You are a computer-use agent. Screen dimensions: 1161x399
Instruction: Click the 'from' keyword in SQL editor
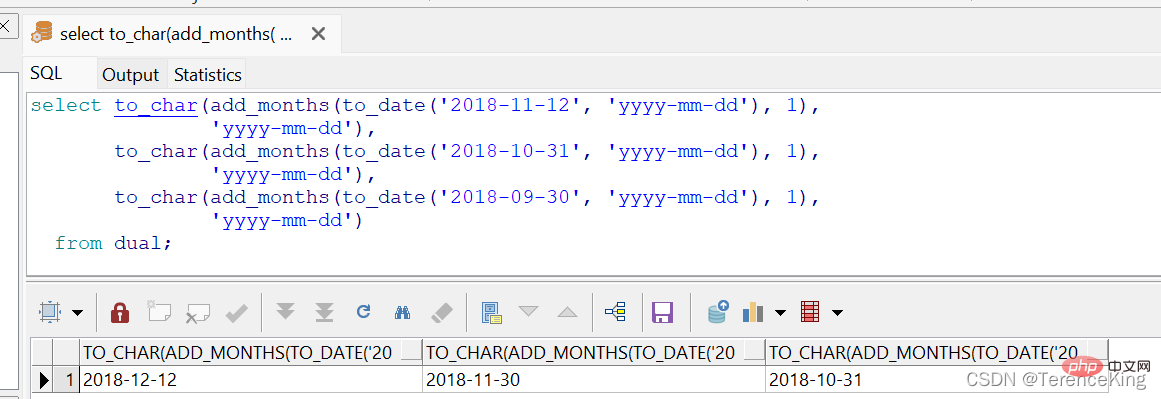(78, 243)
